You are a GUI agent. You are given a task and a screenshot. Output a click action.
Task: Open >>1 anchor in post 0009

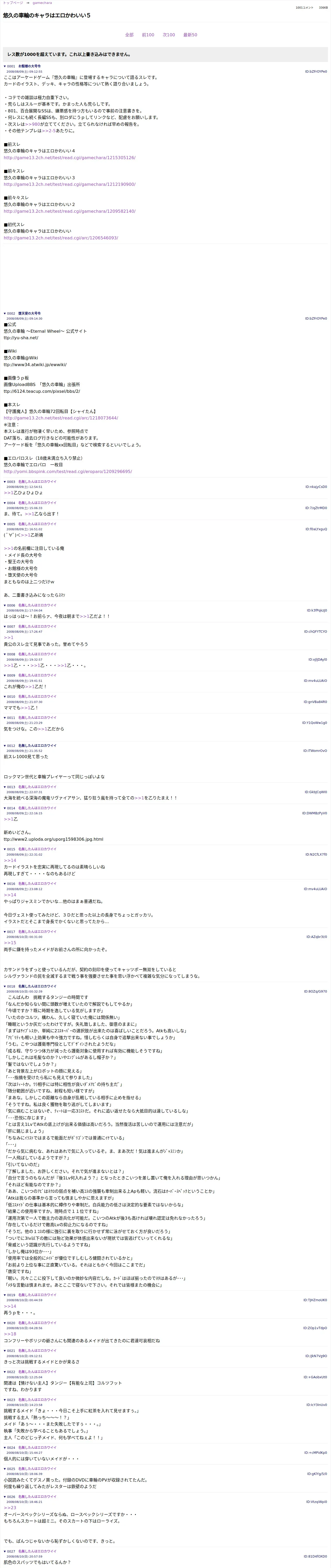click(29, 687)
